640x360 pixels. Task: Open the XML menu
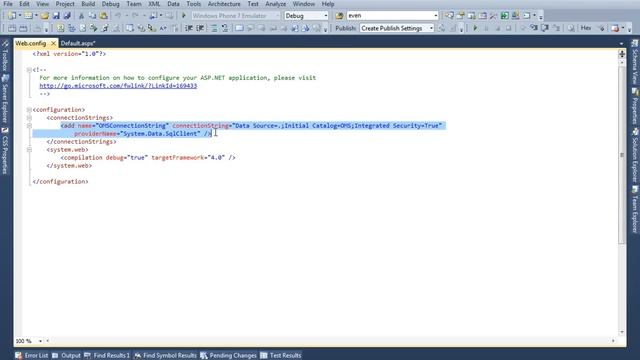click(x=154, y=4)
